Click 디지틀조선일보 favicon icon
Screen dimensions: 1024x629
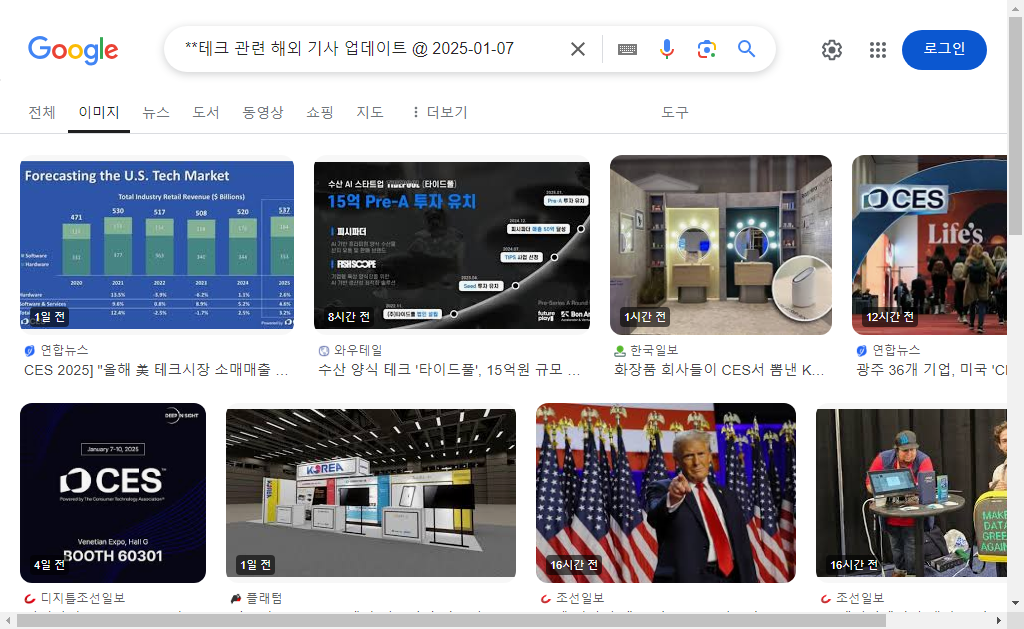click(x=29, y=598)
